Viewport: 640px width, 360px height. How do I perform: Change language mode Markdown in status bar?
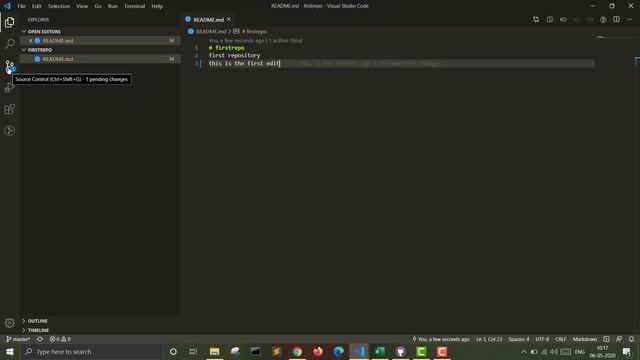(x=584, y=339)
